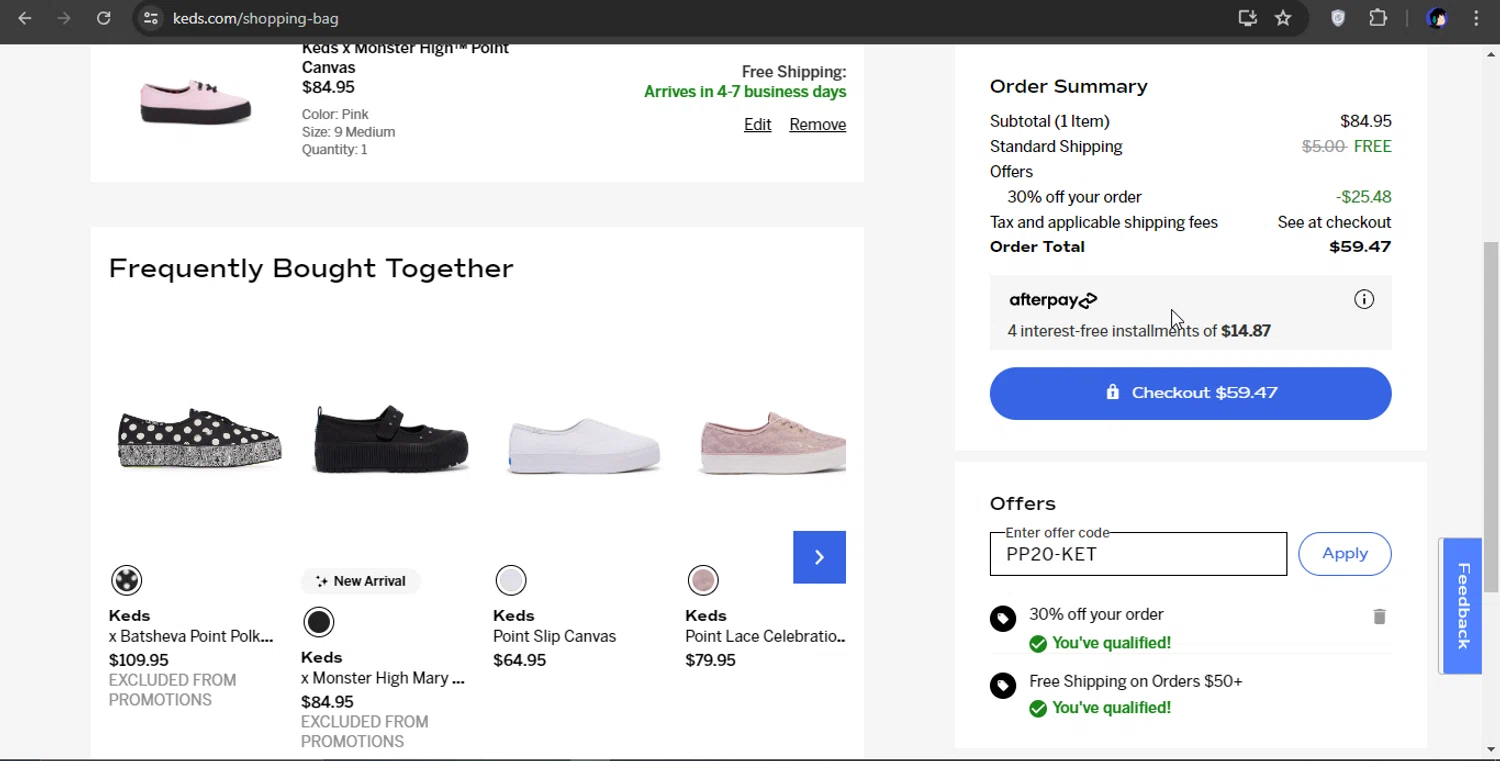Screen dimensions: 1500x761
Task: Apply the offer code
Action: click(1344, 554)
